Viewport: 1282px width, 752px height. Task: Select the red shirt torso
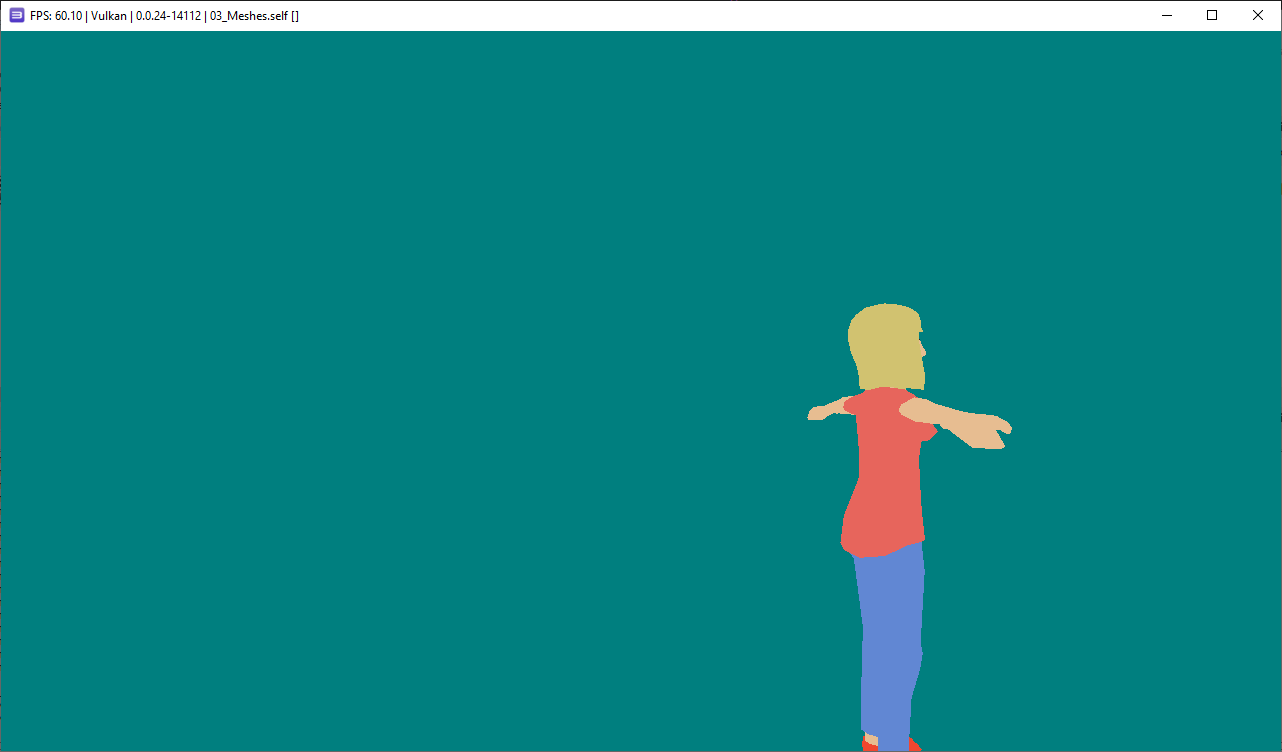[x=885, y=480]
